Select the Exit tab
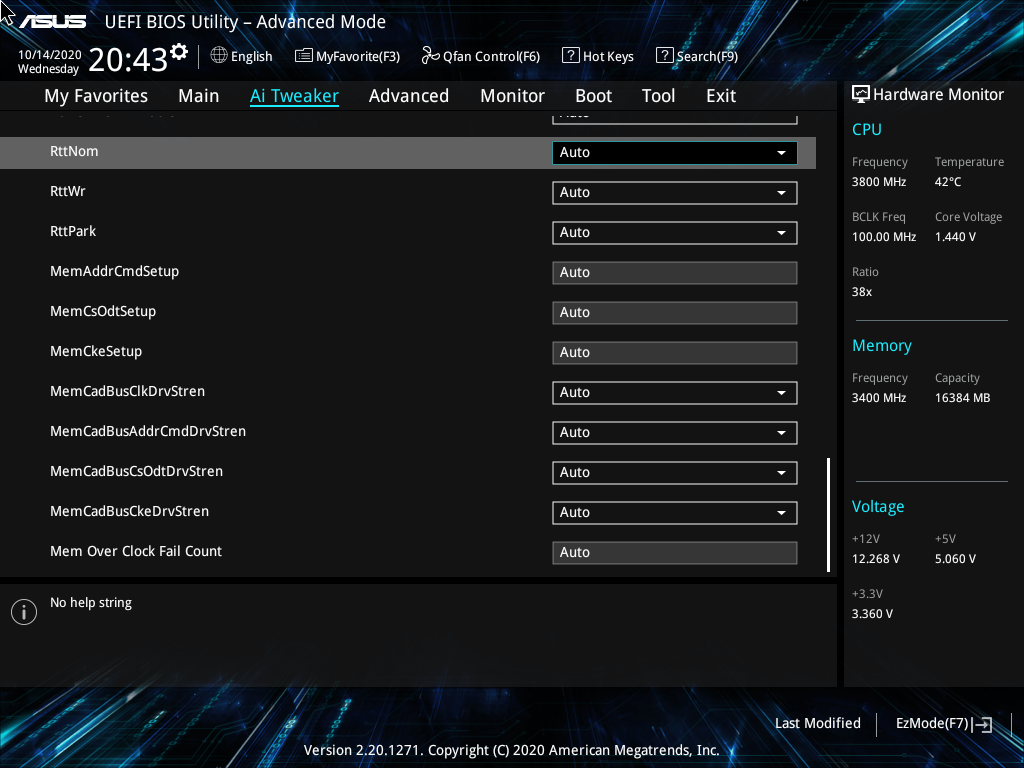This screenshot has height=768, width=1024. click(721, 96)
